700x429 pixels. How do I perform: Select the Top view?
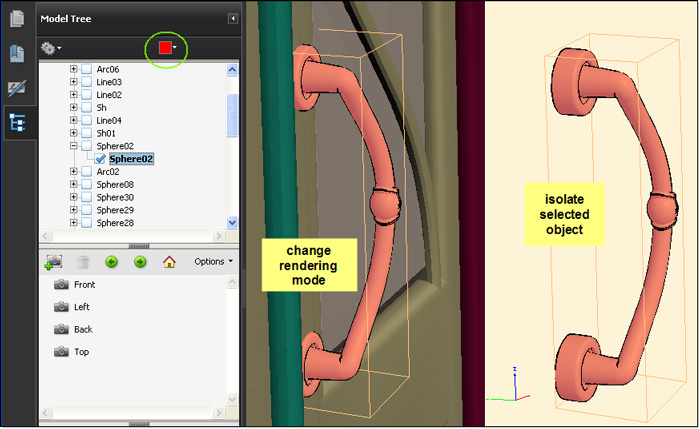pyautogui.click(x=83, y=352)
